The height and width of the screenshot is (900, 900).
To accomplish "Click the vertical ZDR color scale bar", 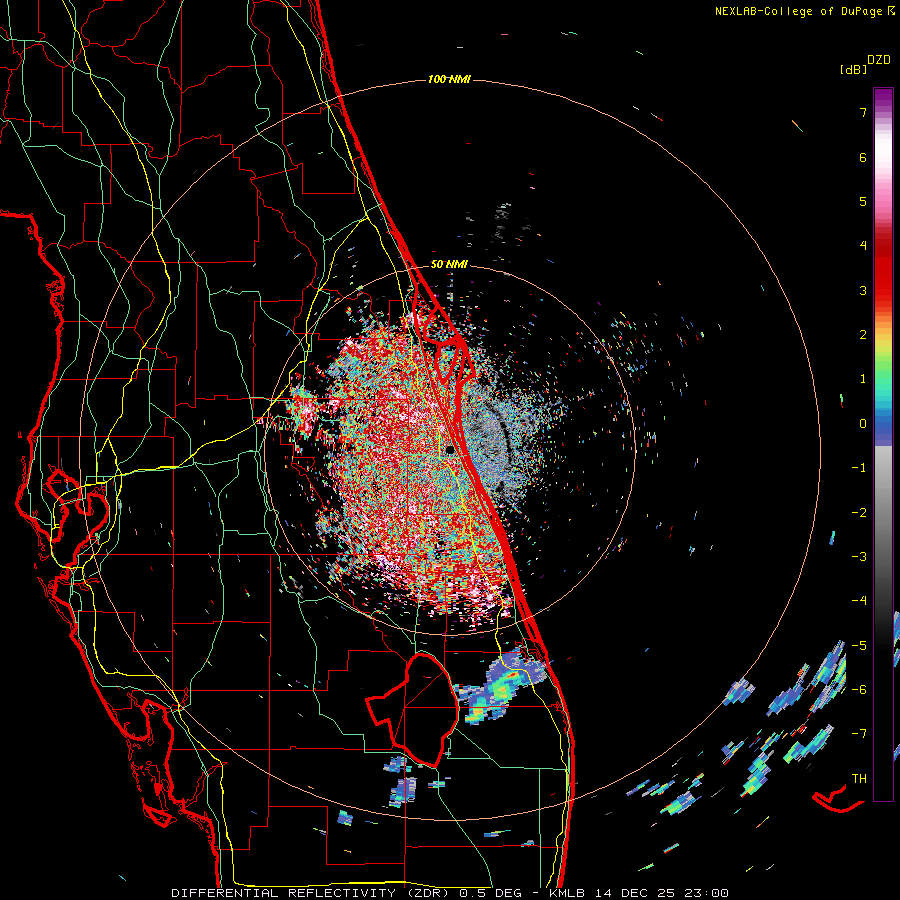I will [883, 444].
